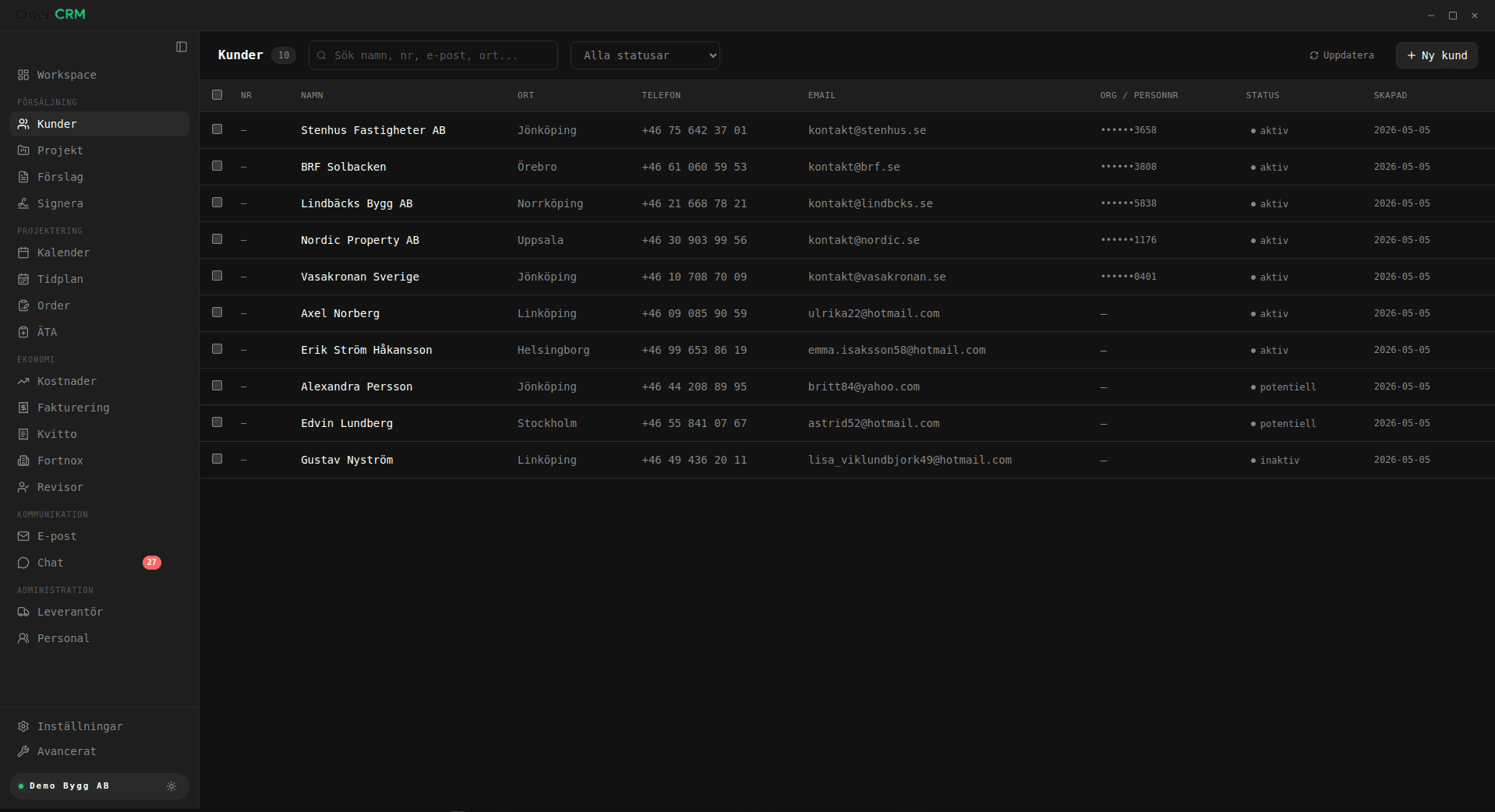Screen dimensions: 1495x812
Task: Open email link kontakt@stenhus.se
Action: click(x=867, y=130)
